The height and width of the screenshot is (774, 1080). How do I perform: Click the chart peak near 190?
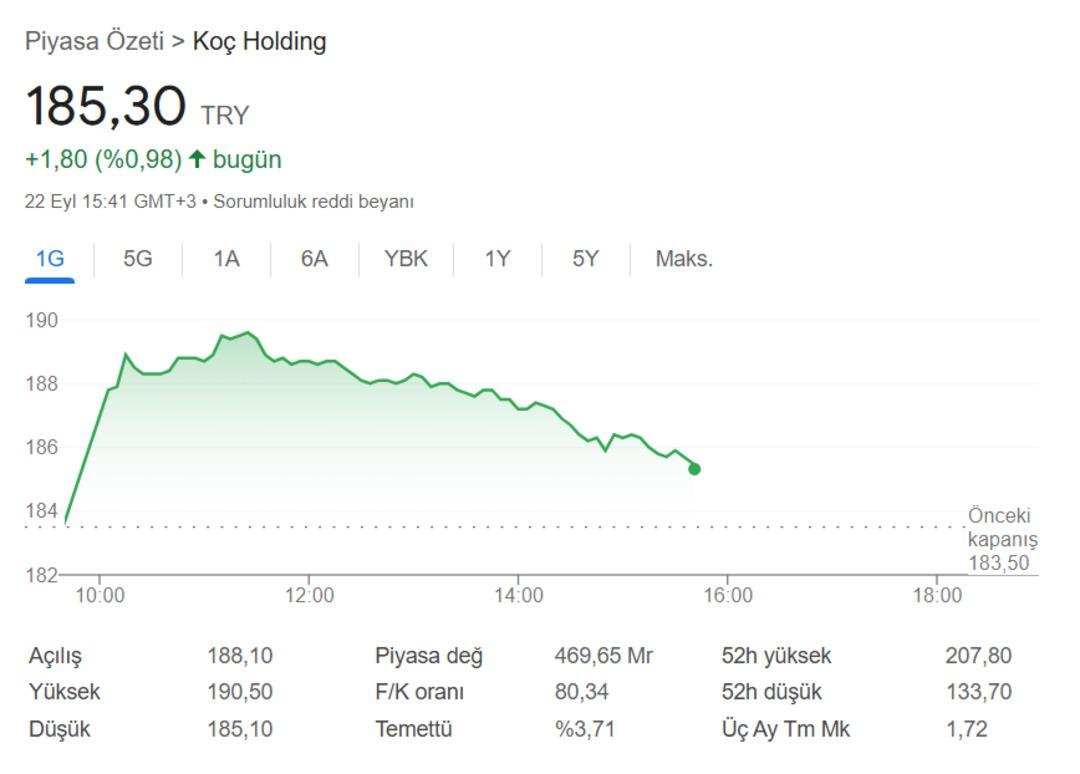[x=248, y=333]
